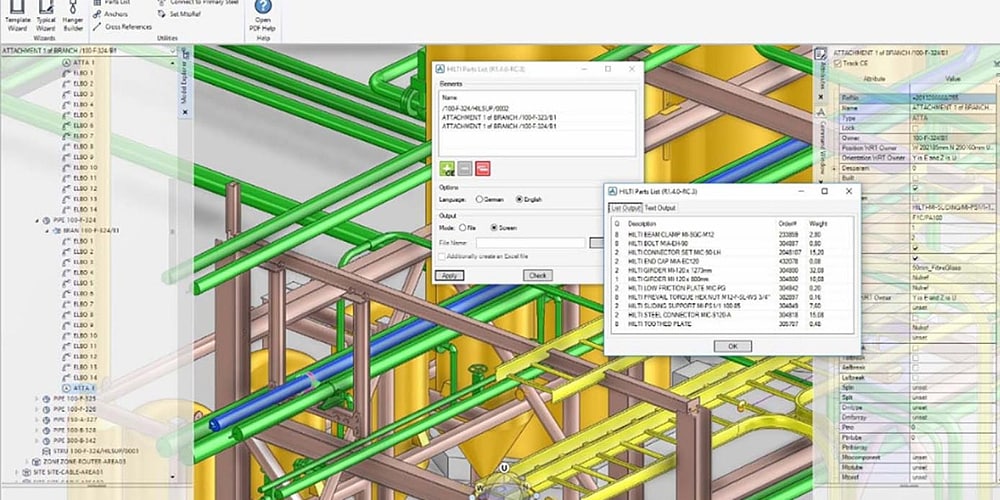Select German language option
The width and height of the screenshot is (1000, 500).
(479, 200)
